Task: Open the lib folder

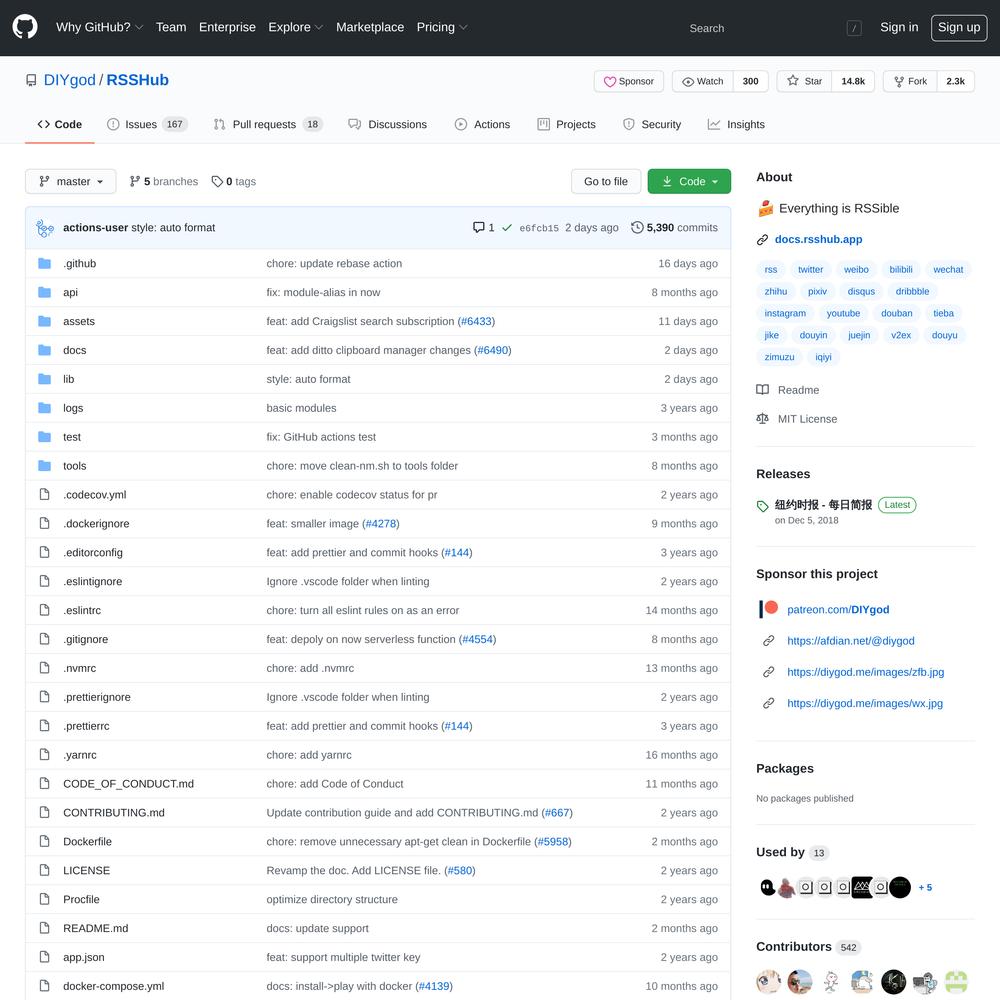Action: tap(68, 379)
